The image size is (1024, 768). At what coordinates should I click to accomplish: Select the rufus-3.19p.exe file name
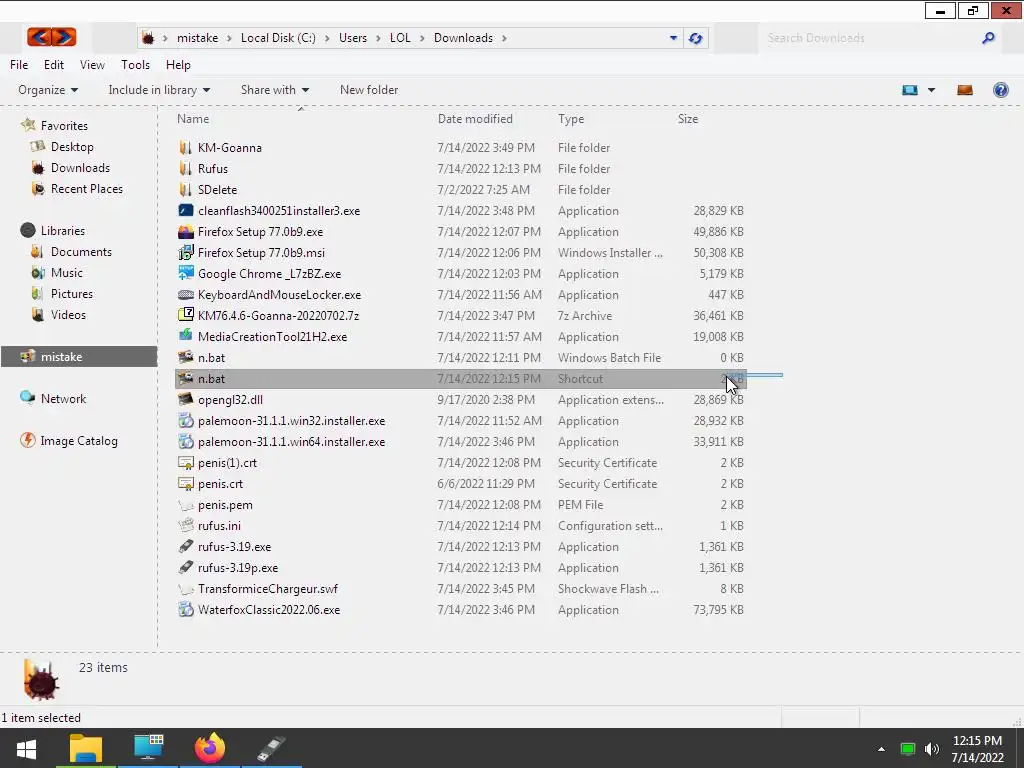(238, 568)
